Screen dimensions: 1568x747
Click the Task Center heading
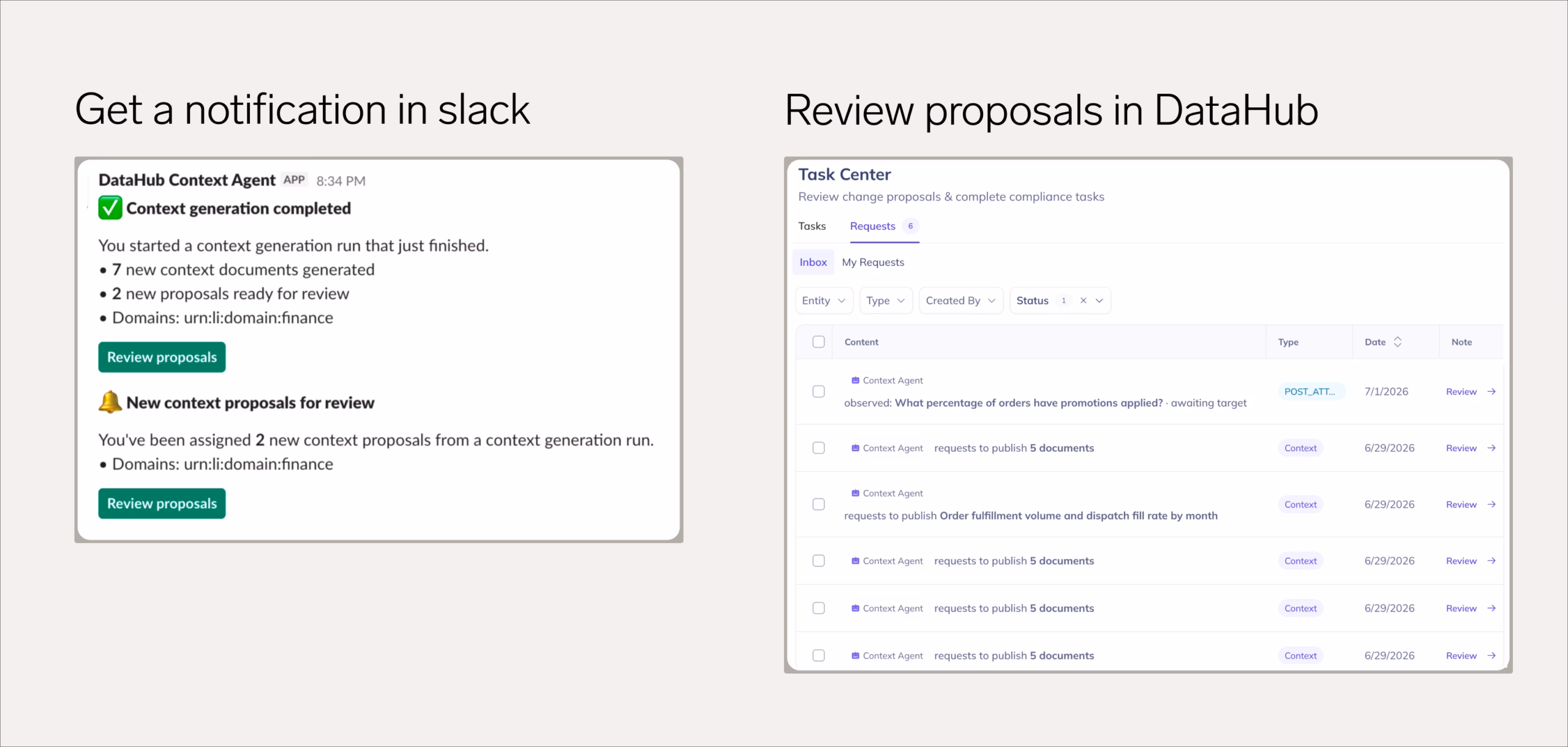pyautogui.click(x=844, y=175)
